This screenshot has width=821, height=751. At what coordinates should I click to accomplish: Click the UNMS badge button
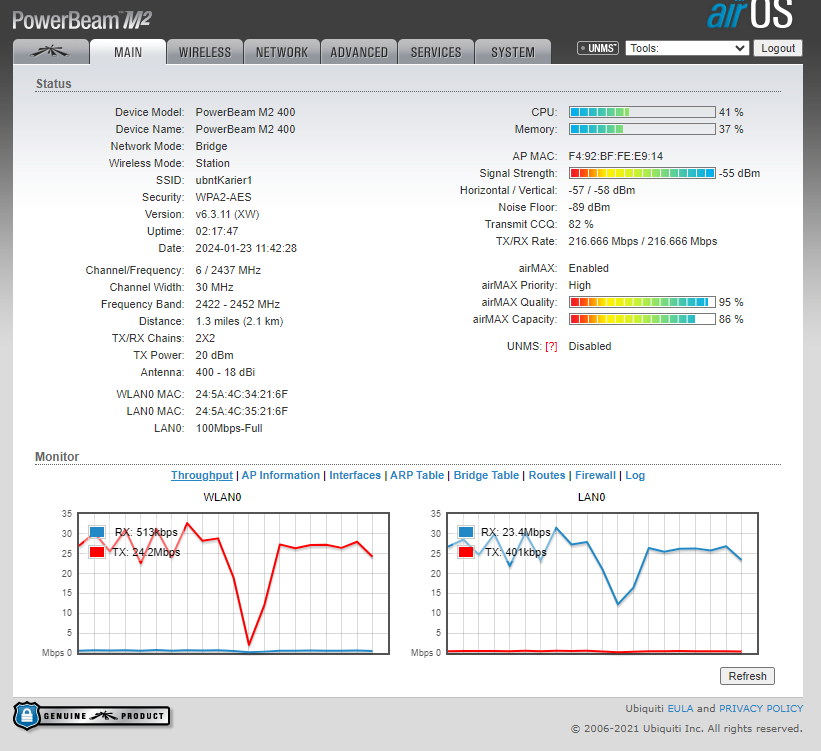tap(597, 48)
